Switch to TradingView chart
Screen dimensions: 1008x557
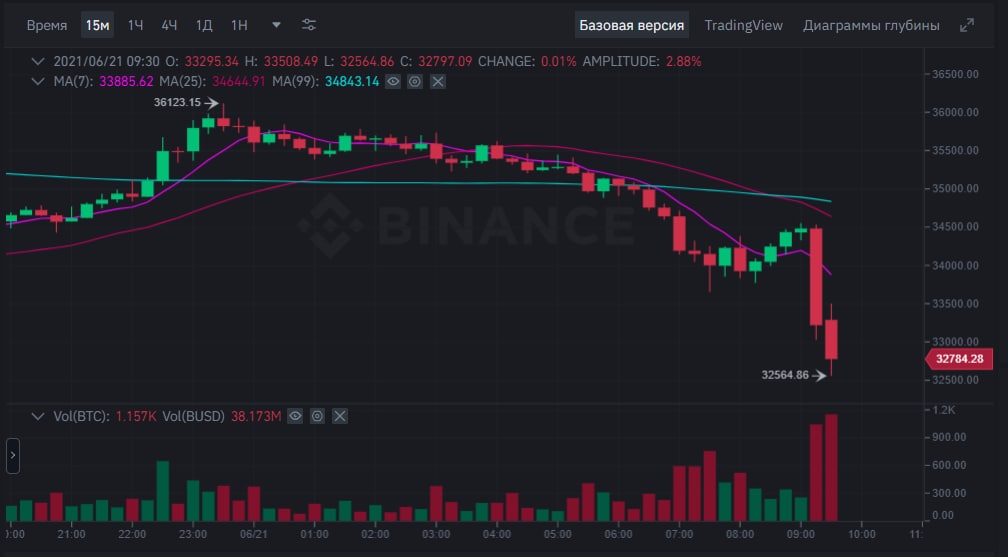point(743,25)
